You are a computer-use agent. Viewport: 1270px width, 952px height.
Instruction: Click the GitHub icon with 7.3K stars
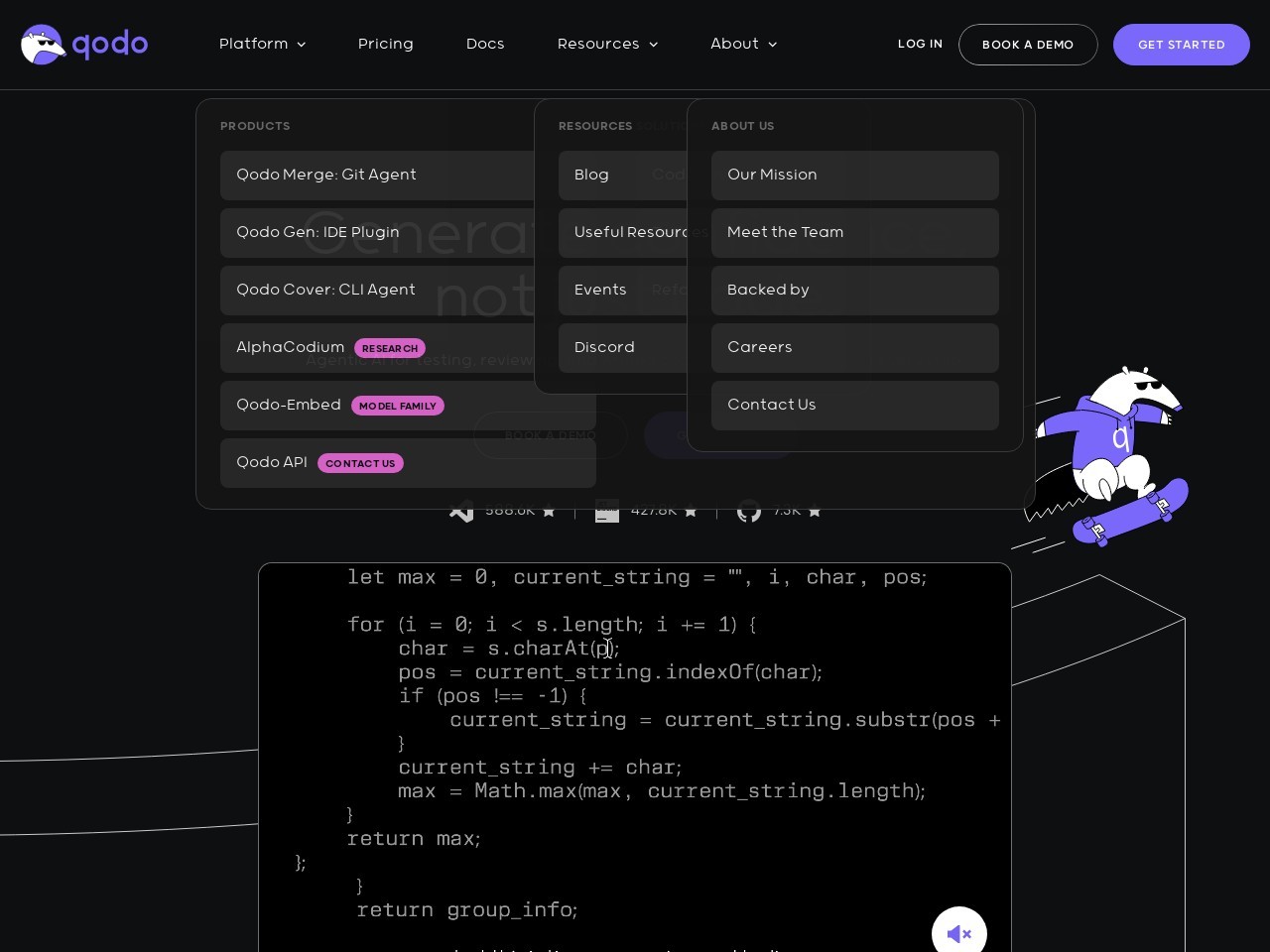pos(749,512)
